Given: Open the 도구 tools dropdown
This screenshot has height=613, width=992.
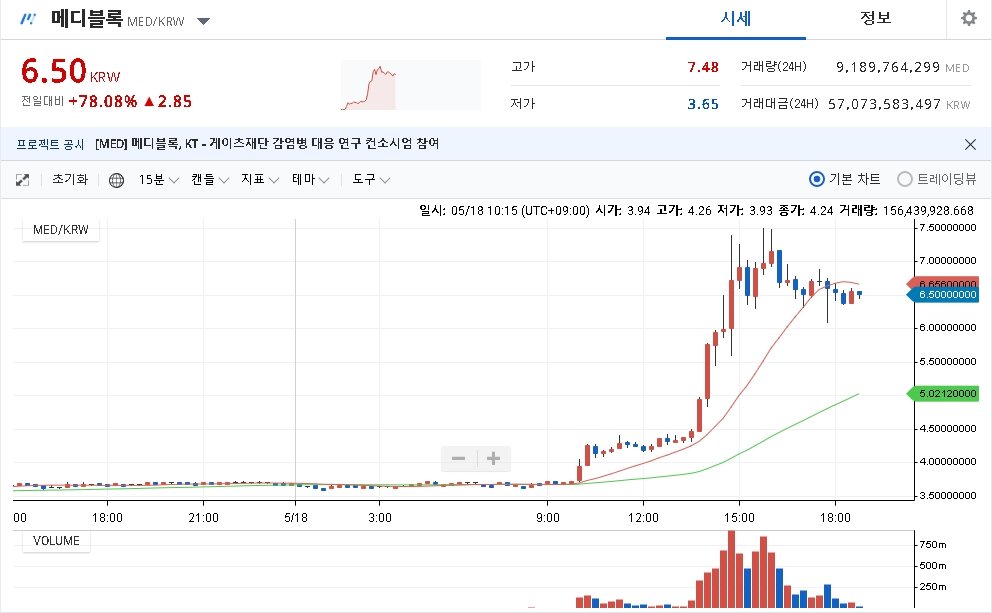Looking at the screenshot, I should 371,180.
